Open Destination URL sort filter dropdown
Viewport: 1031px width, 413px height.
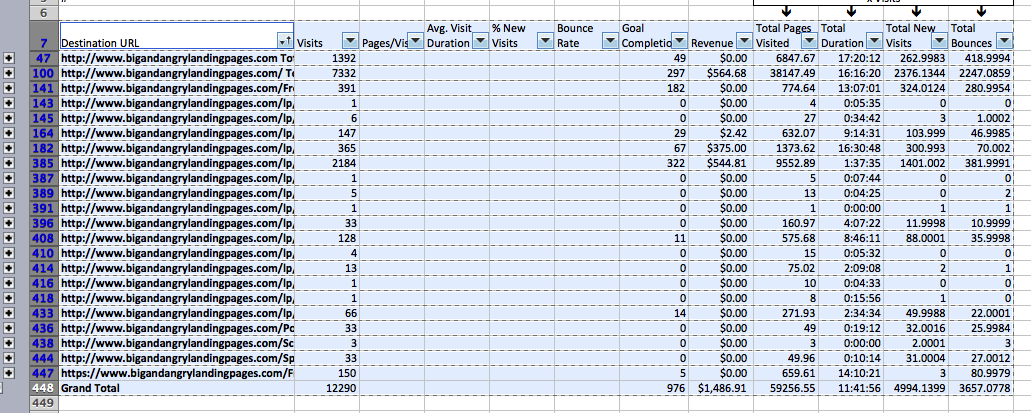click(x=285, y=42)
